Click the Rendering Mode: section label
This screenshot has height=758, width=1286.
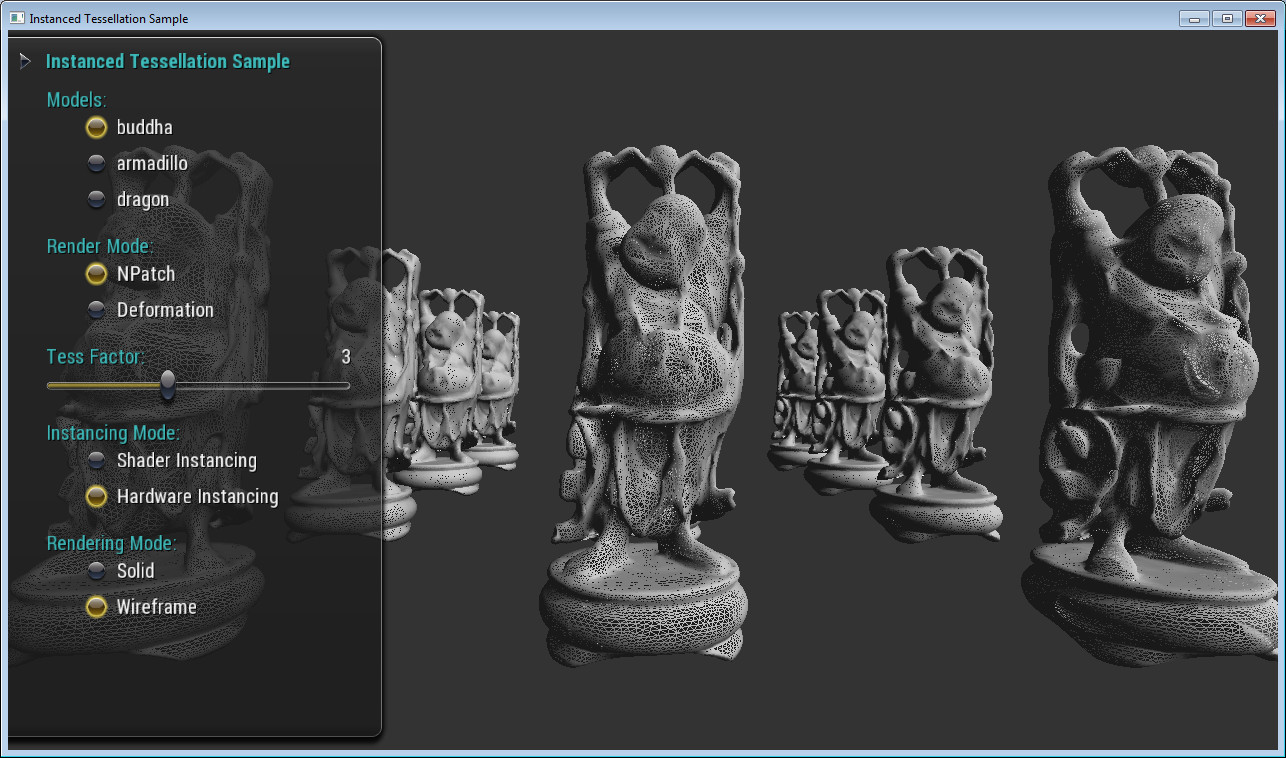tap(111, 544)
